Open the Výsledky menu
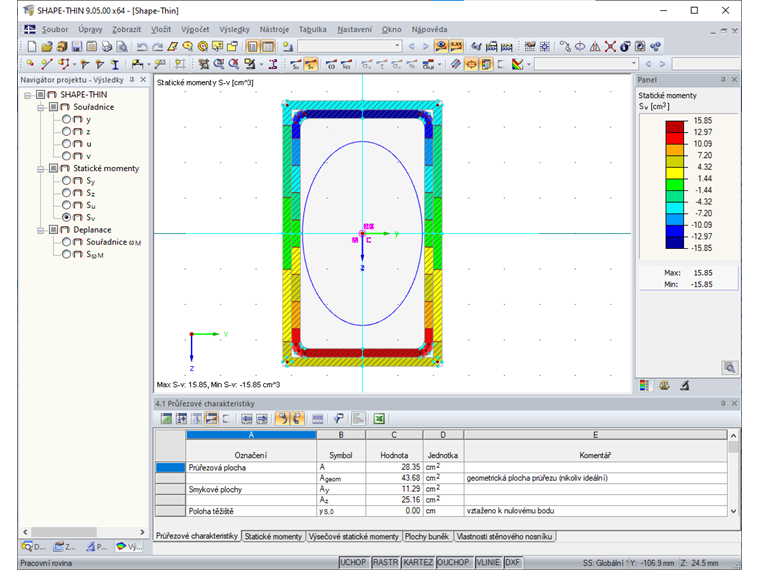The image size is (760, 570). pos(234,29)
